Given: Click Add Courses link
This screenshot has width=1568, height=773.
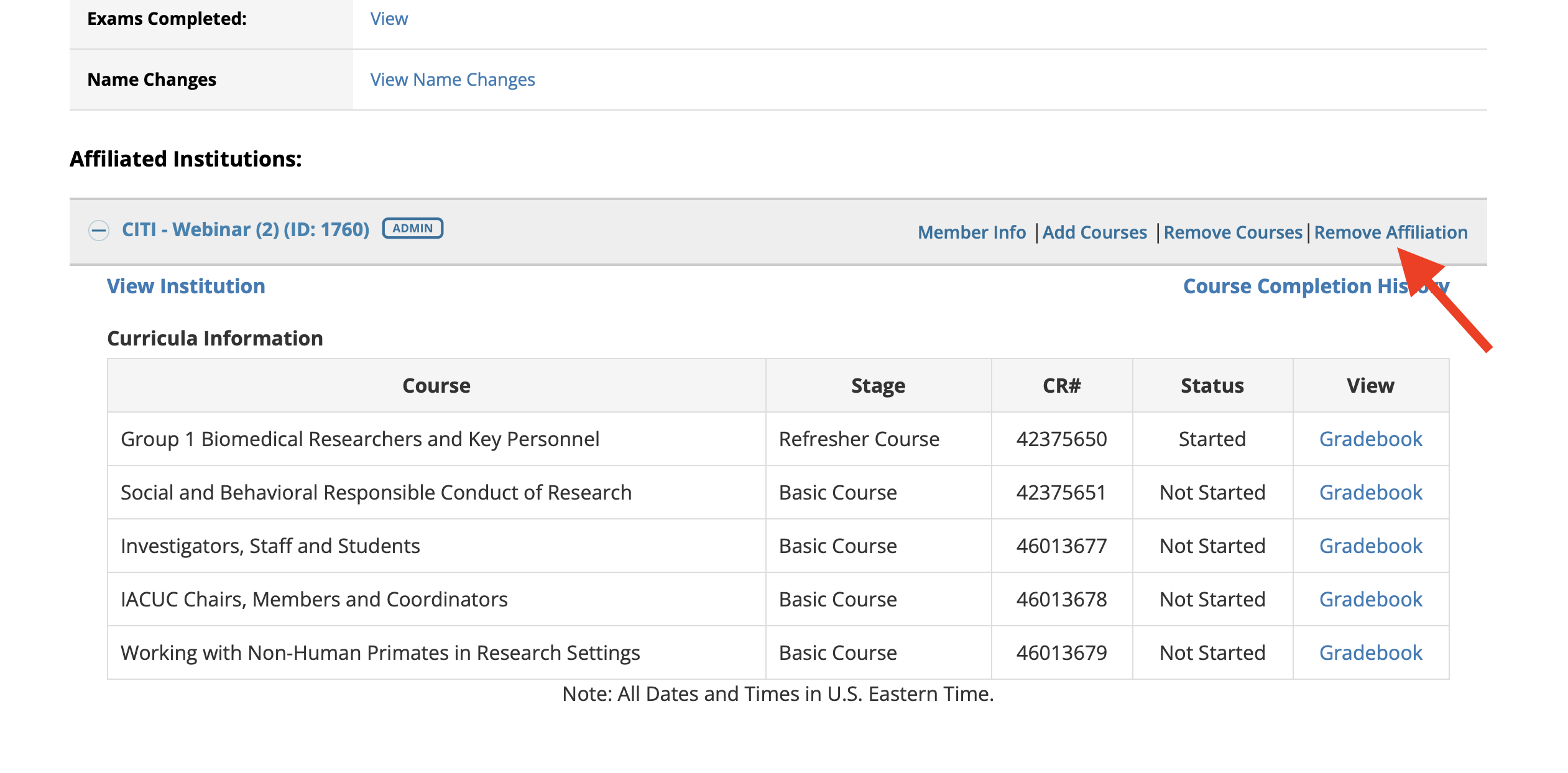Looking at the screenshot, I should point(1094,232).
